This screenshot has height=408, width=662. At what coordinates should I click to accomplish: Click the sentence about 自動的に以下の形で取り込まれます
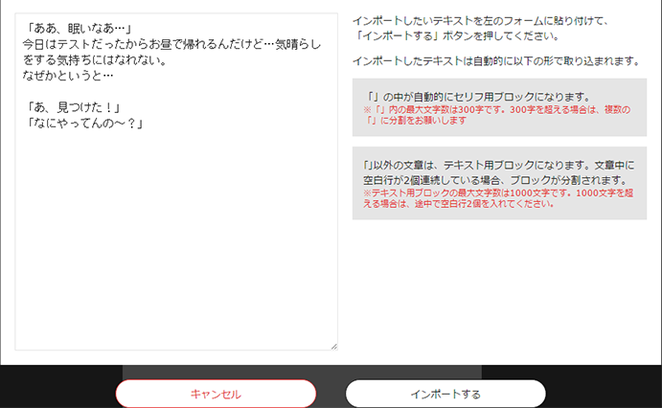[496, 61]
